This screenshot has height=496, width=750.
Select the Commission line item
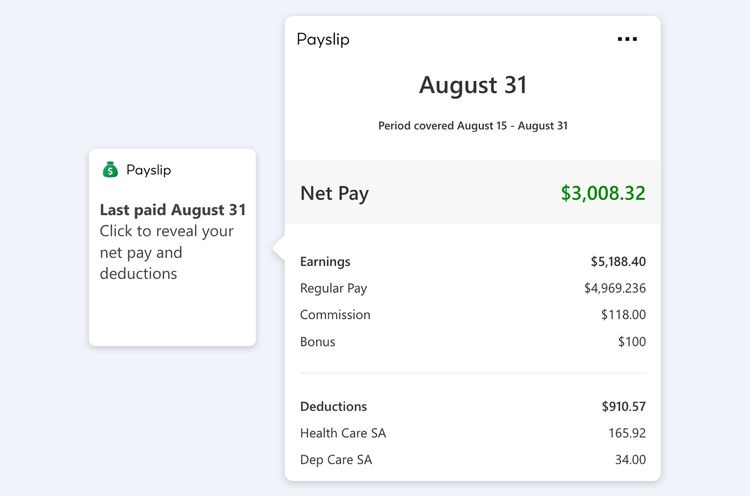pos(335,315)
